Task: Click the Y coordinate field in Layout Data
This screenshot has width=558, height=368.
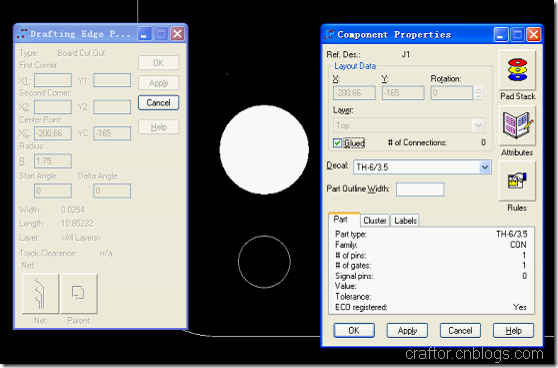Action: tap(403, 93)
